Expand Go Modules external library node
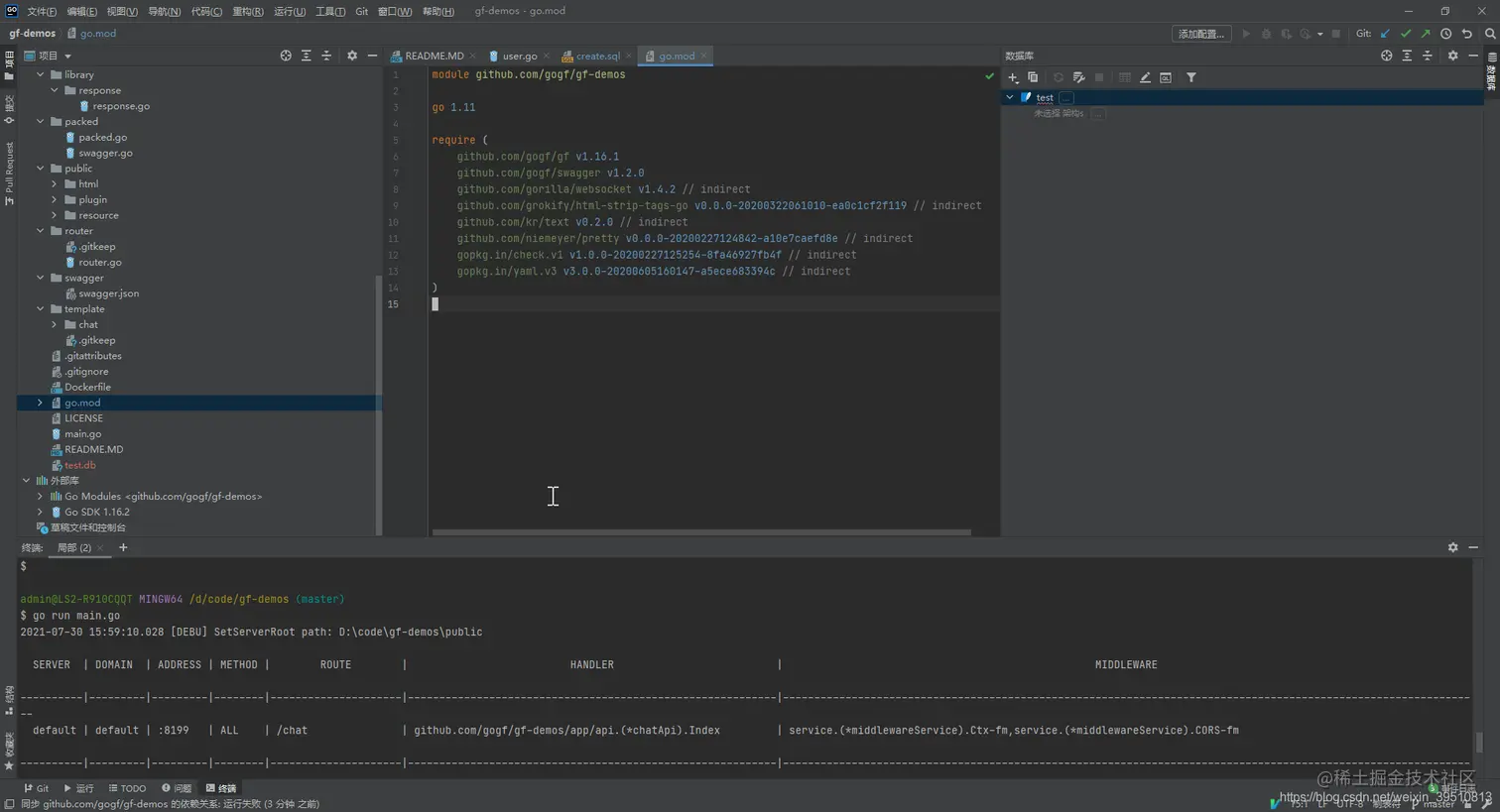 [x=41, y=496]
